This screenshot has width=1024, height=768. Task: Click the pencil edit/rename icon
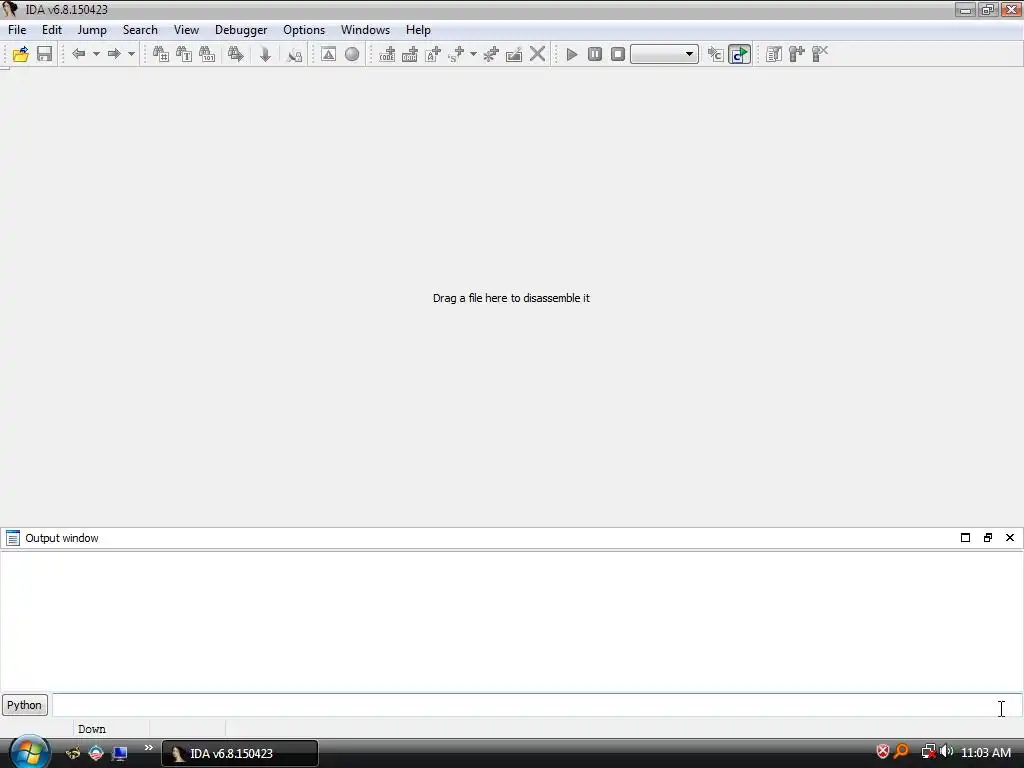514,54
